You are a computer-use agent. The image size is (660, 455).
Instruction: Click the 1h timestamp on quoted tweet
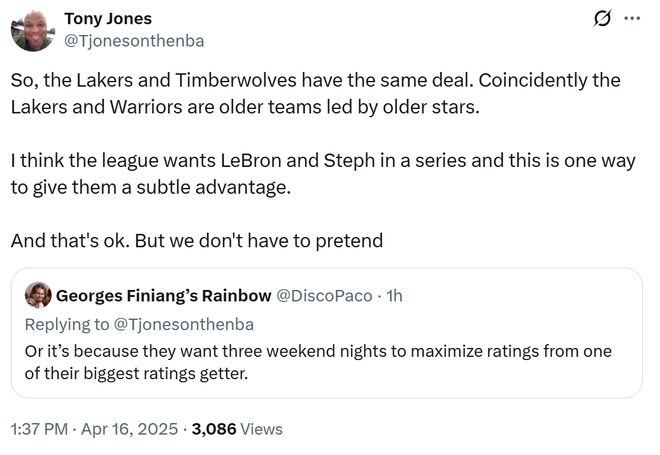pyautogui.click(x=394, y=295)
